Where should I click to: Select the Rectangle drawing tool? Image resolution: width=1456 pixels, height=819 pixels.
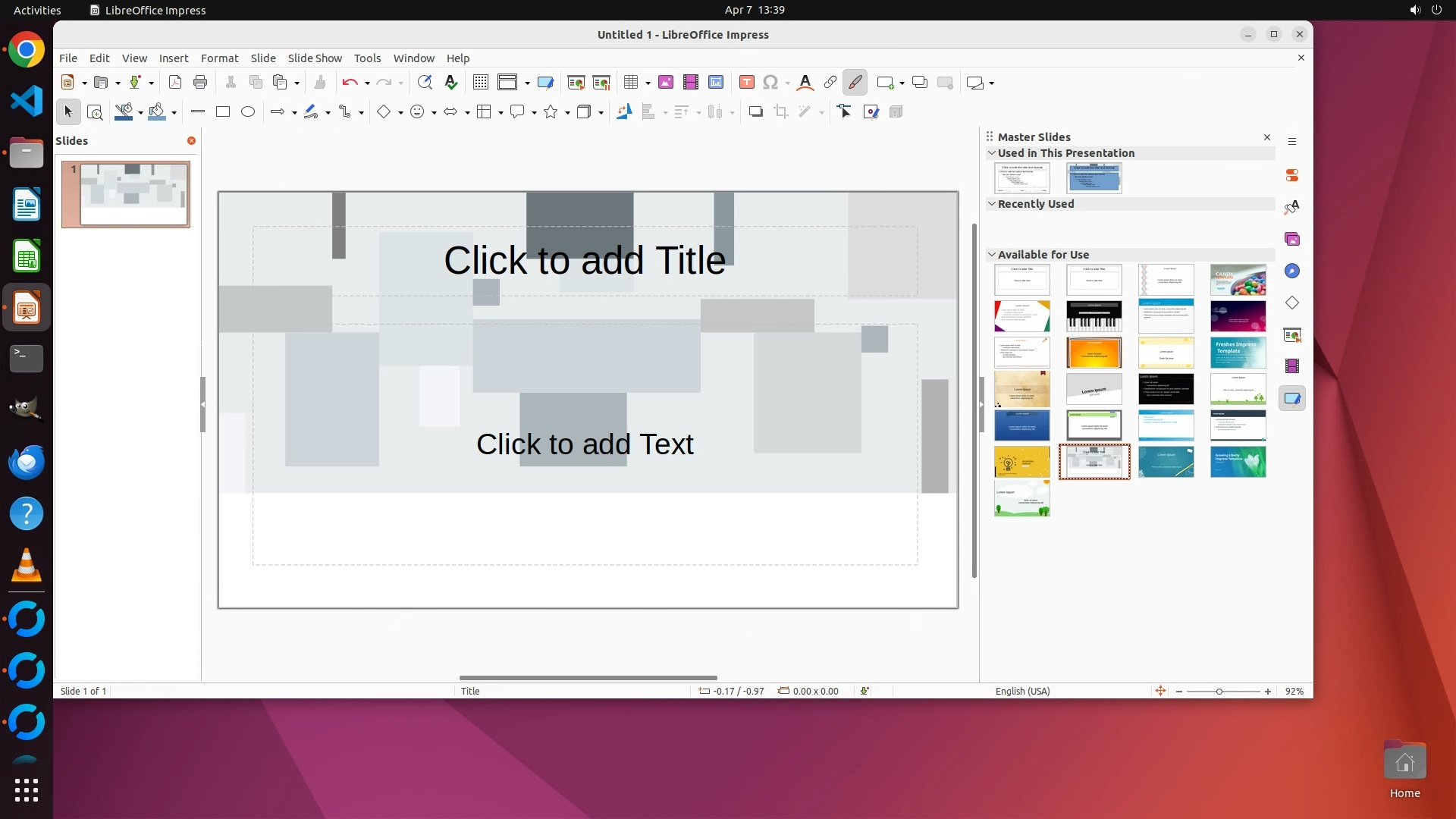click(223, 112)
